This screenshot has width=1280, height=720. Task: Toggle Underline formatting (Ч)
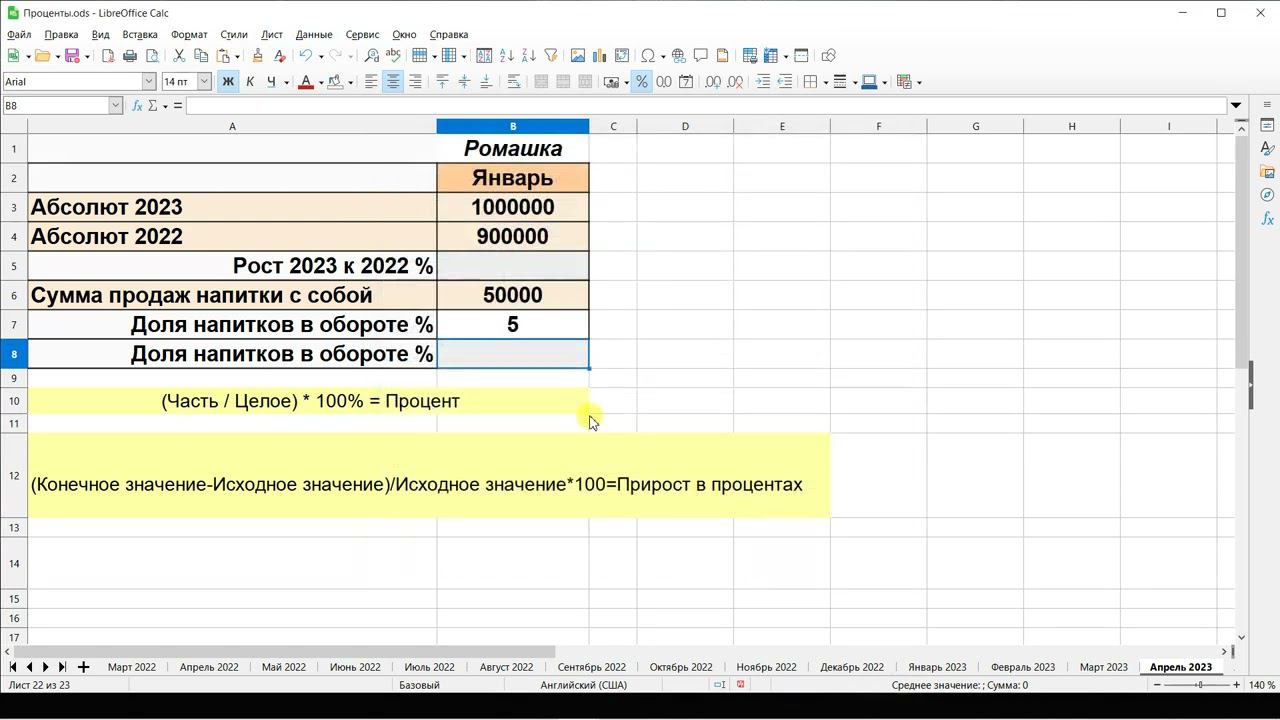coord(271,82)
